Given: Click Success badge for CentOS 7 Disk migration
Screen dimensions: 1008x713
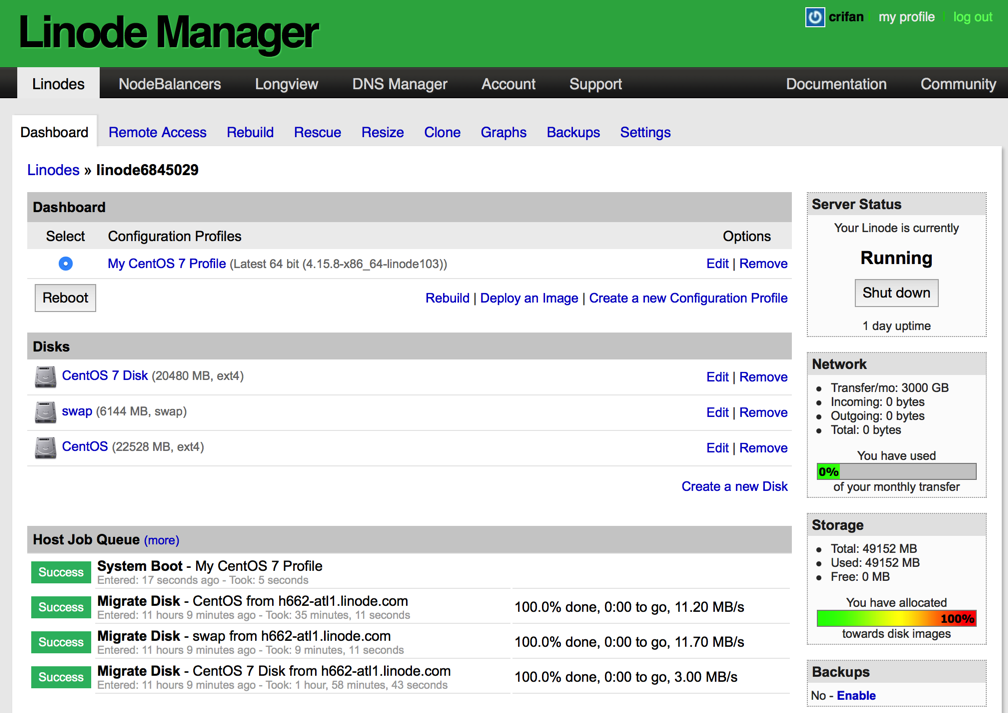Looking at the screenshot, I should [61, 677].
